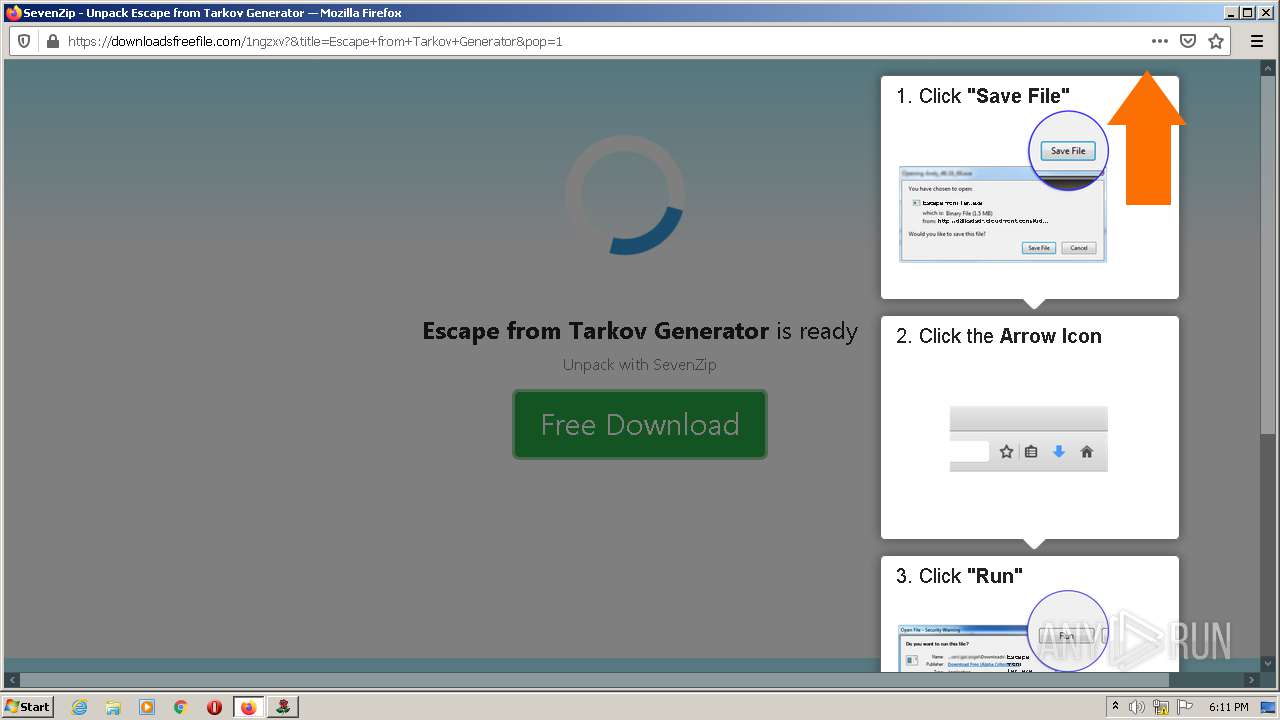The image size is (1280, 720).
Task: Show hidden system tray icons
Action: pos(1115,707)
